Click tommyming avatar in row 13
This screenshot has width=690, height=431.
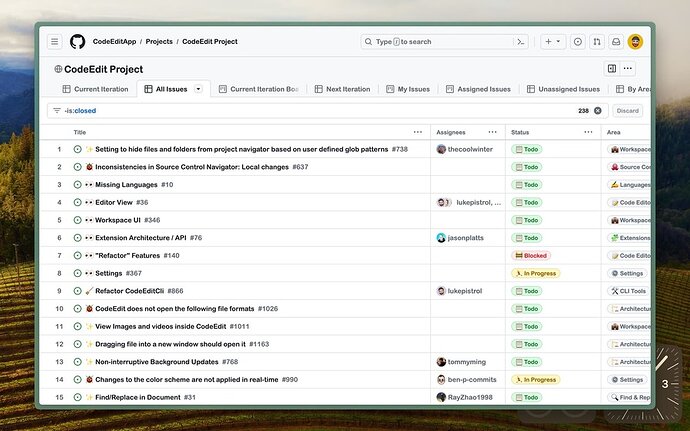point(441,362)
